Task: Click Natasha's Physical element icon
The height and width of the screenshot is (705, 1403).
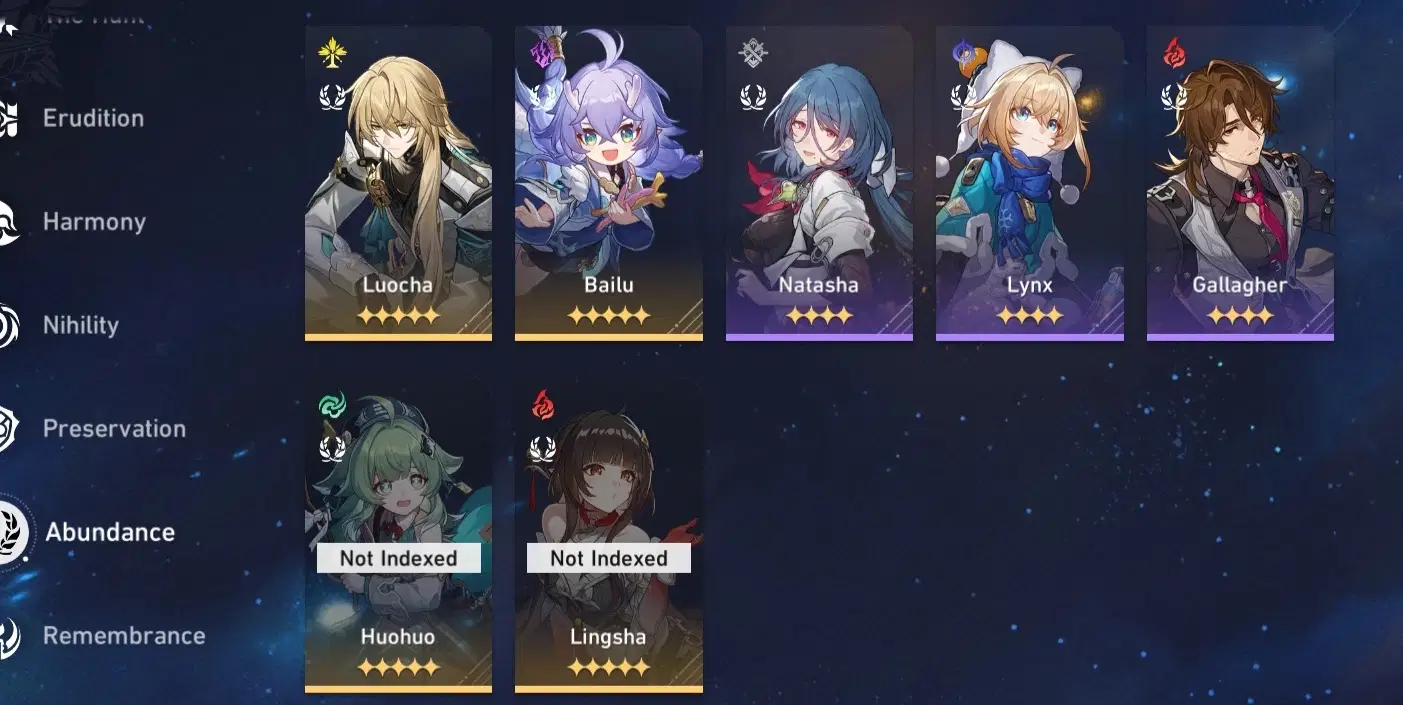Action: click(753, 53)
